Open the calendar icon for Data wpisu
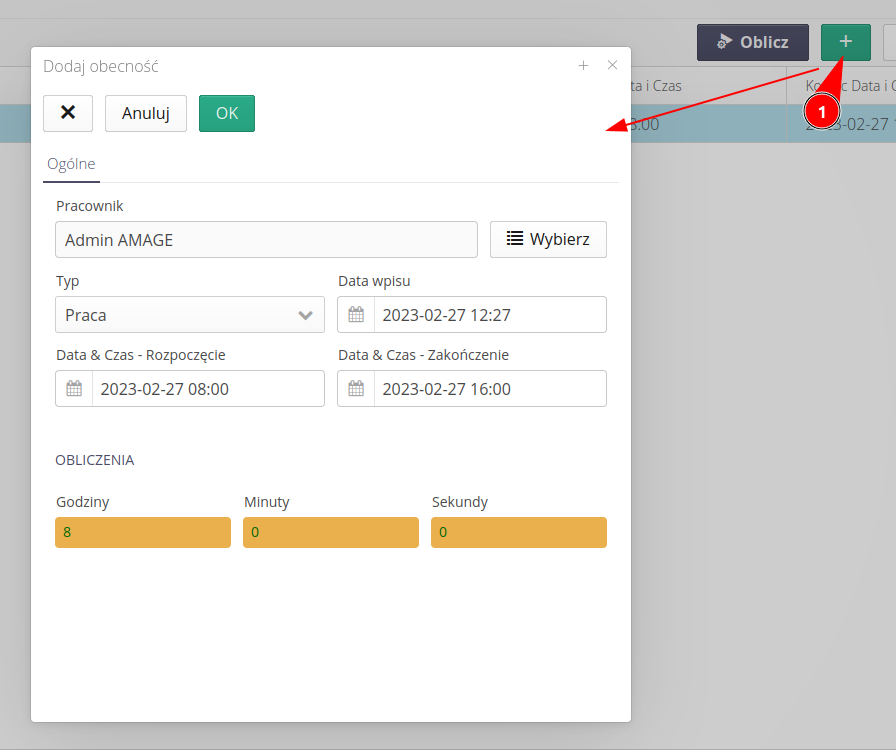The width and height of the screenshot is (896, 750). click(x=356, y=315)
